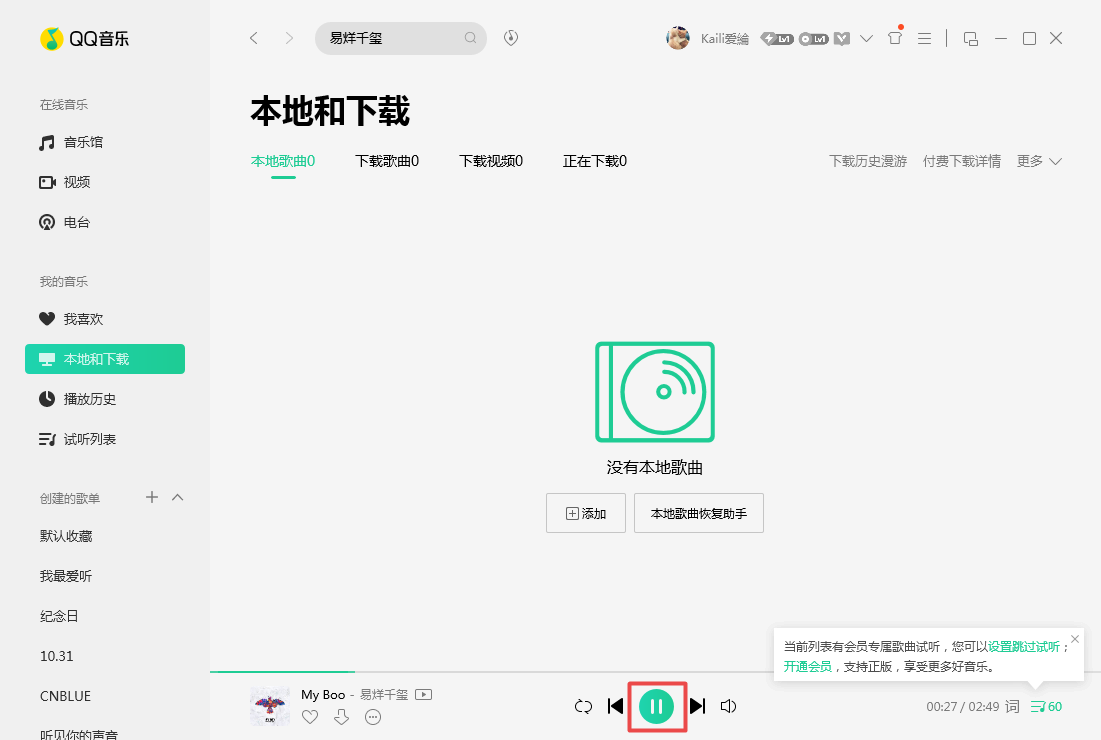Viewport: 1101px width, 740px height.
Task: Switch to 下载视频0 tab
Action: tap(491, 161)
